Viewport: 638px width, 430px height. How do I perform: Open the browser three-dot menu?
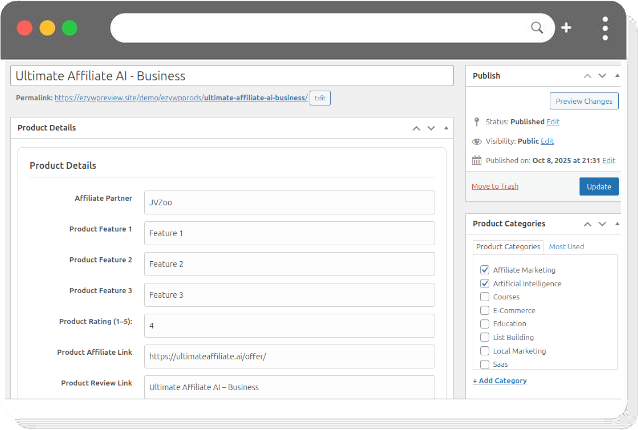click(x=605, y=28)
